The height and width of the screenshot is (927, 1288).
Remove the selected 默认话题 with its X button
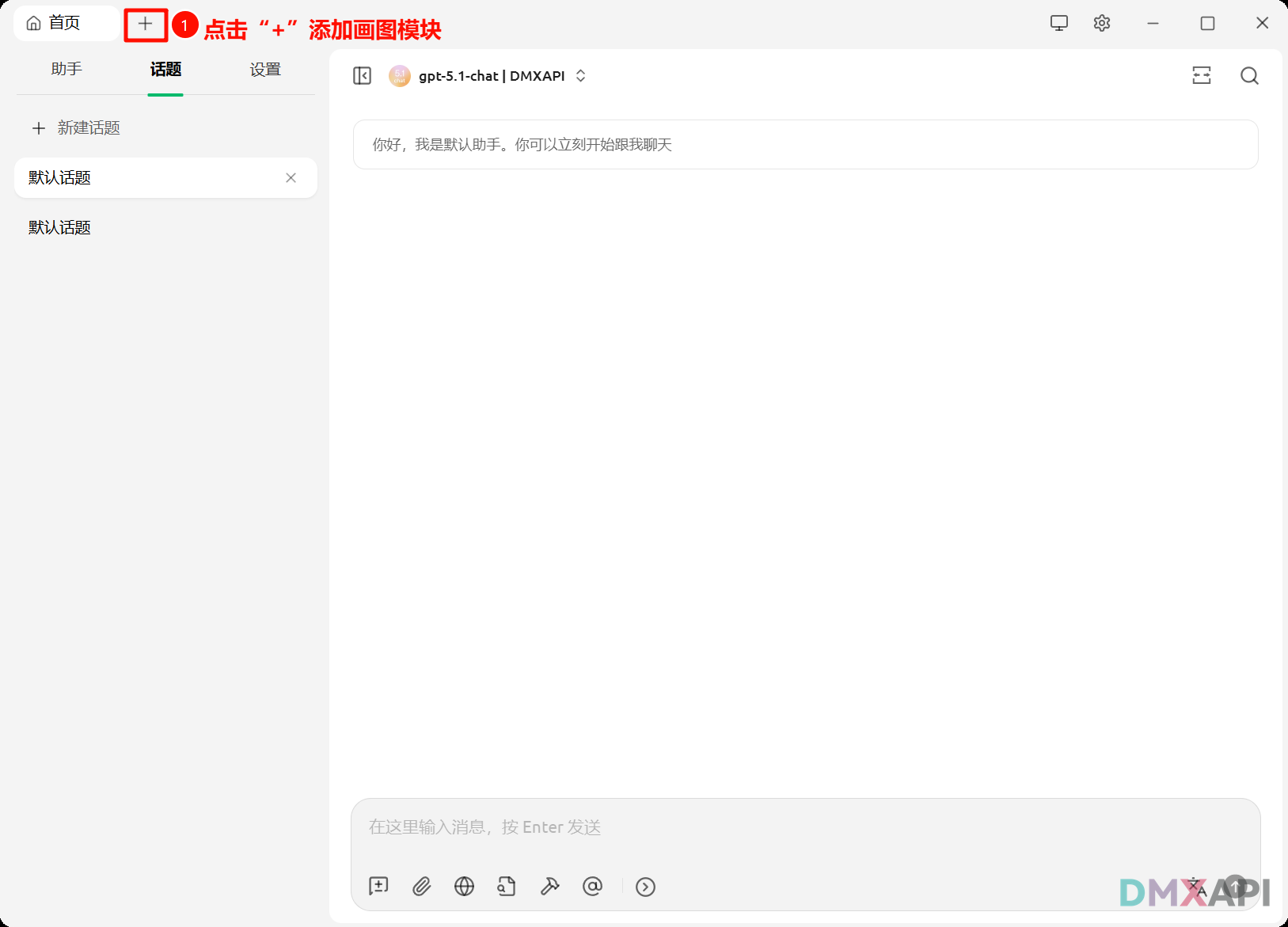291,178
